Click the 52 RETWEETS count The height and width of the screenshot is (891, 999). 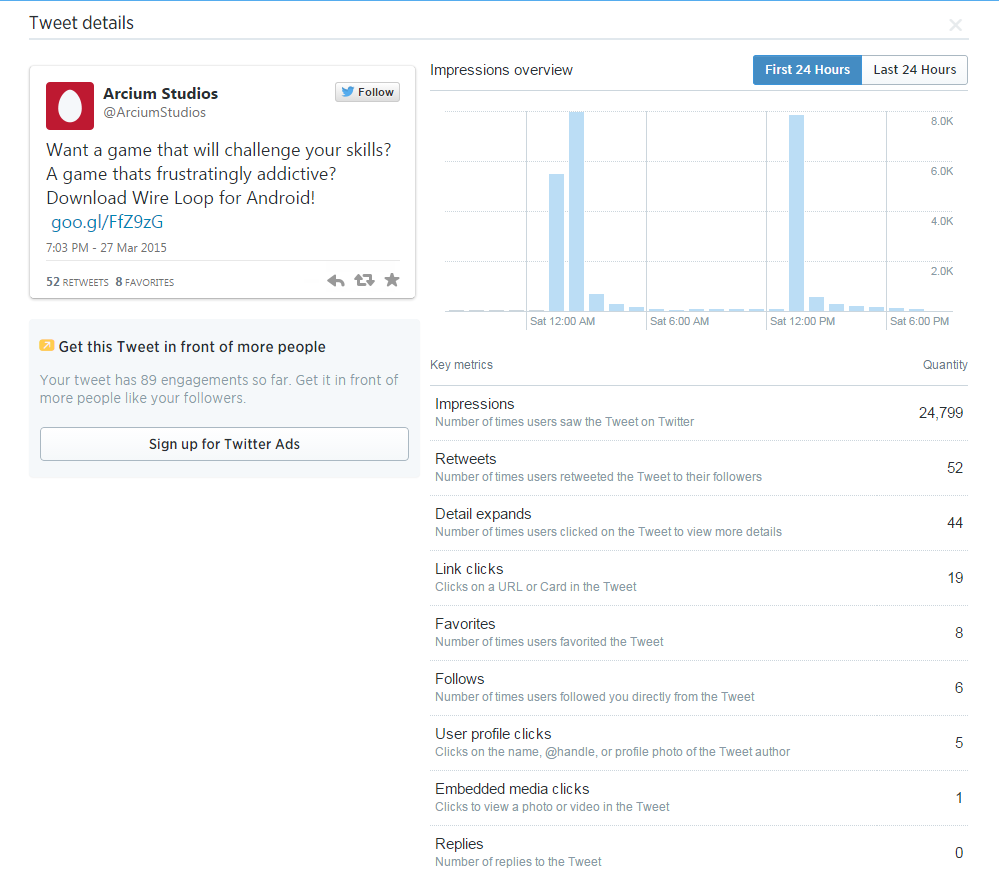pos(77,282)
